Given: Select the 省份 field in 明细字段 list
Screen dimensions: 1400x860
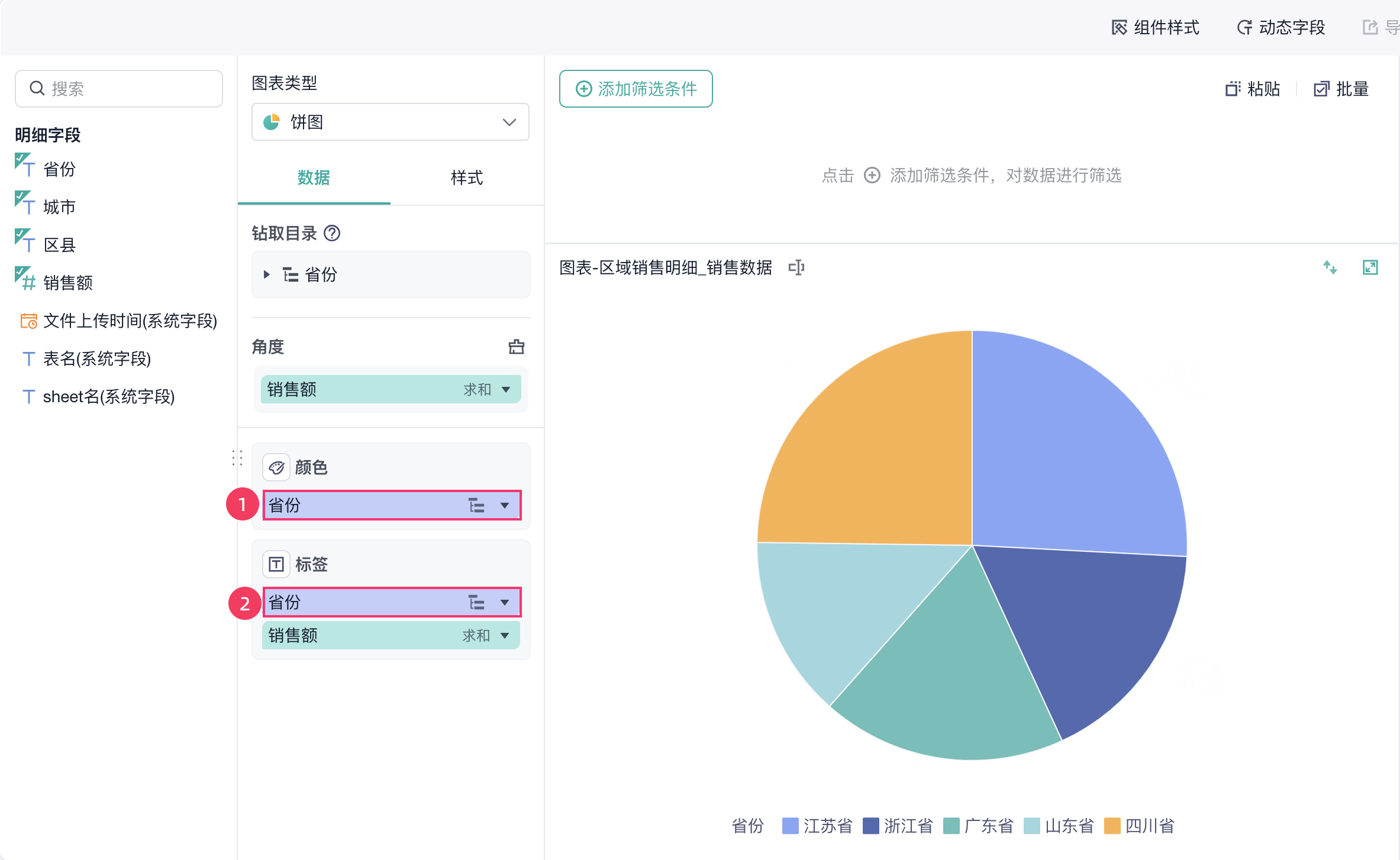Looking at the screenshot, I should (x=59, y=169).
